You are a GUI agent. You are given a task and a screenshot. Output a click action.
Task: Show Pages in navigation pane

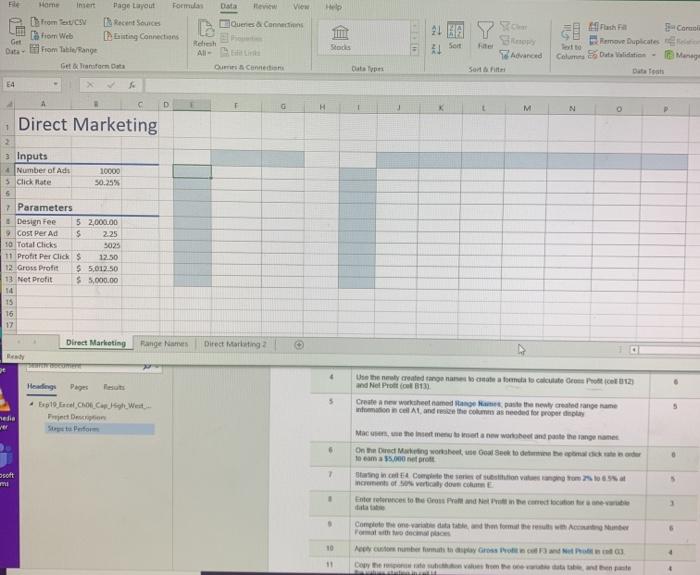79,387
